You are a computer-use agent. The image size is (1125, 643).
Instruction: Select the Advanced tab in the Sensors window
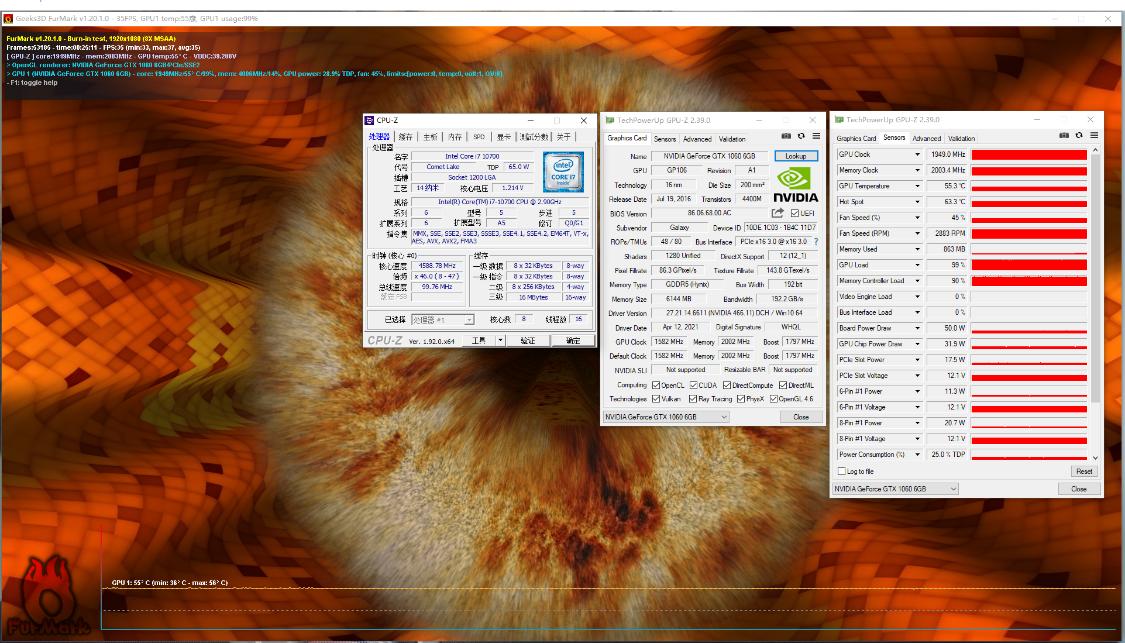pos(927,138)
